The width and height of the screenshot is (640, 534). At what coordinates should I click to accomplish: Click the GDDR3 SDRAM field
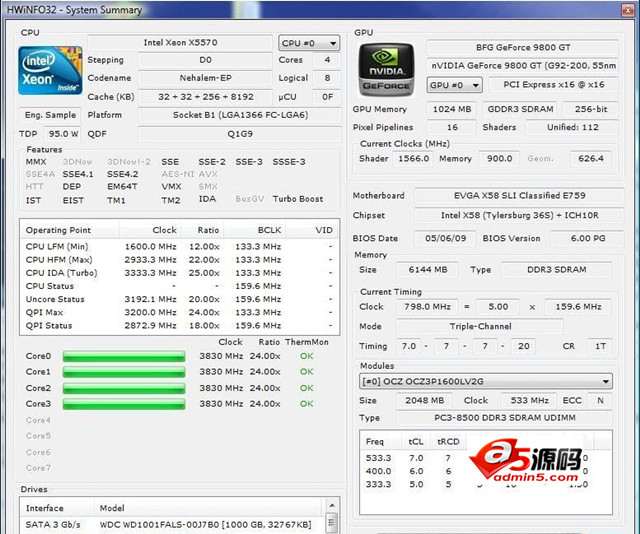coord(520,109)
